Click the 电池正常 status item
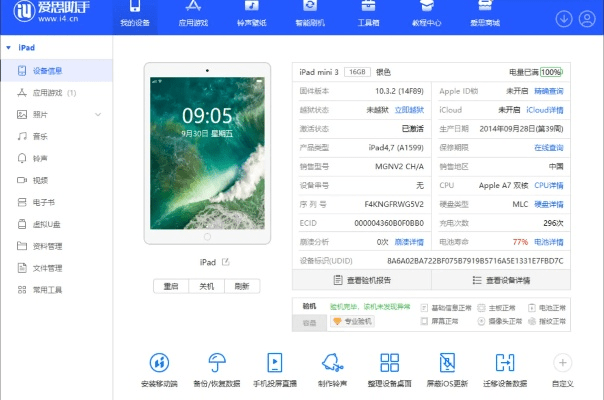 click(x=547, y=308)
